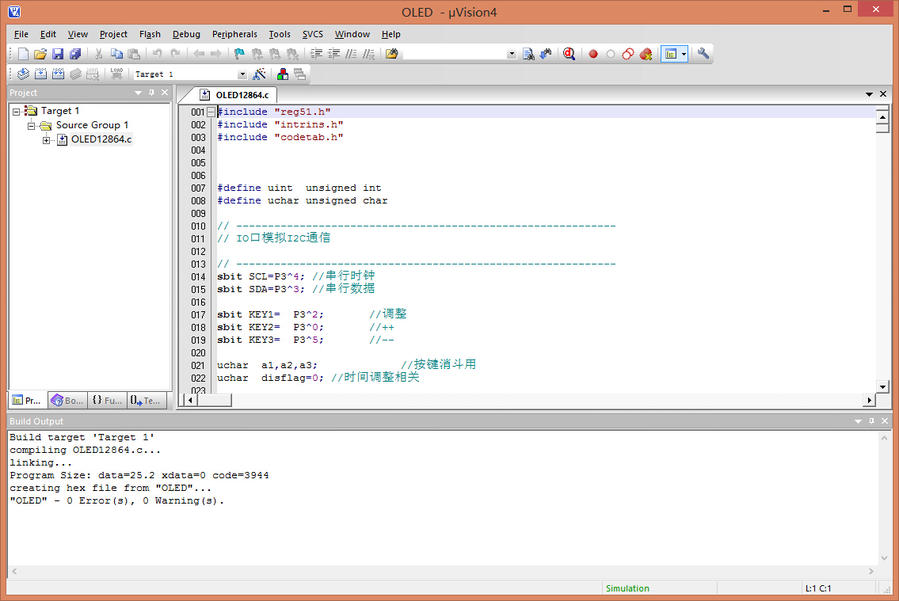This screenshot has width=899, height=601.
Task: Open the Target 1 selection dropdown
Action: click(241, 74)
